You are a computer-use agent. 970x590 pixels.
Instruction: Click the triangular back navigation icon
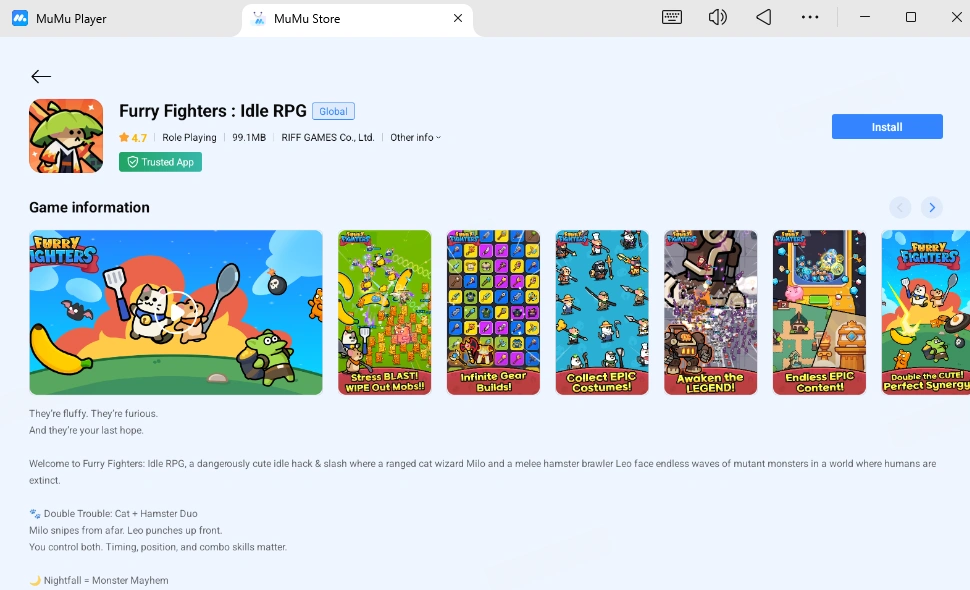pos(764,17)
